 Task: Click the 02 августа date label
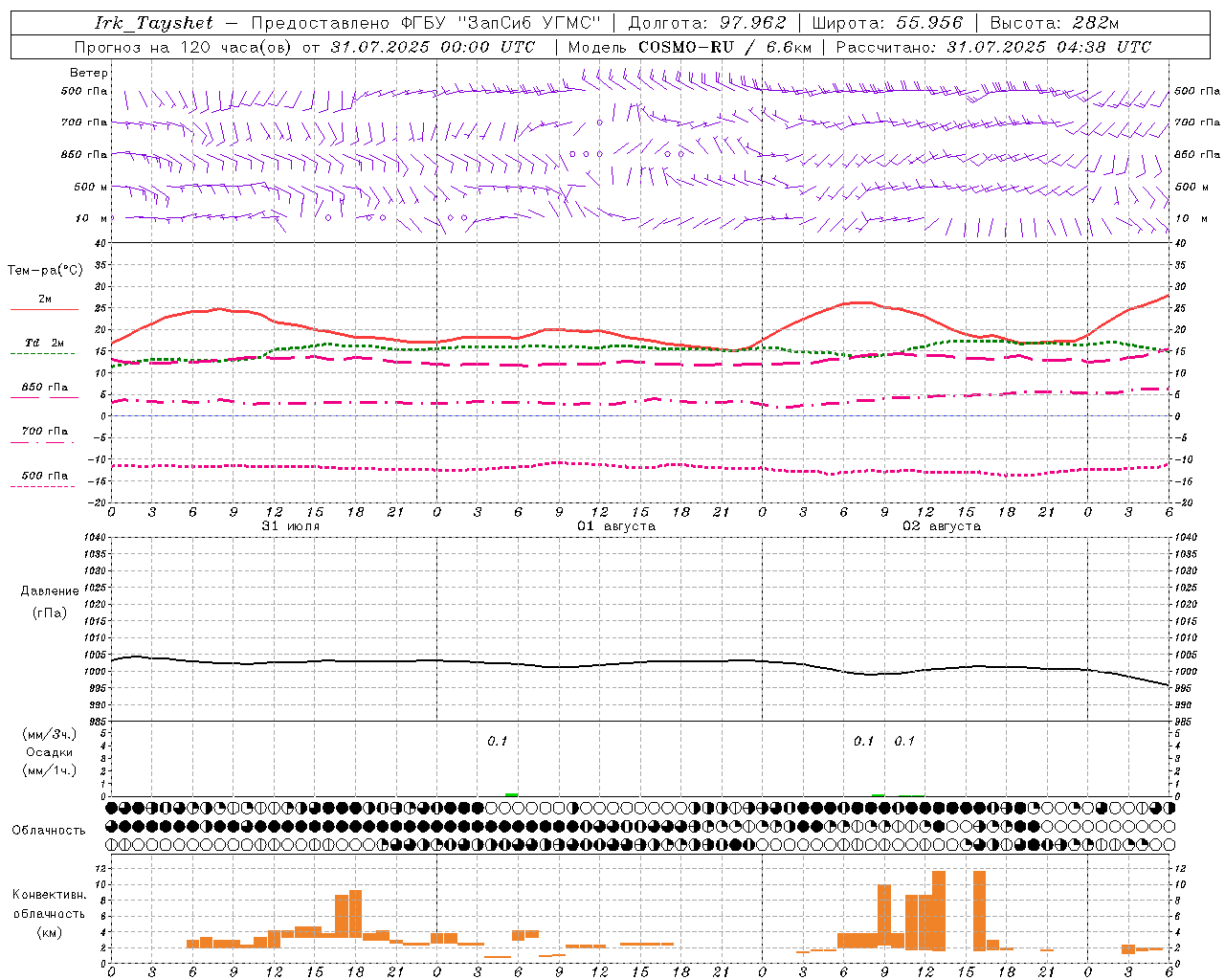942,526
